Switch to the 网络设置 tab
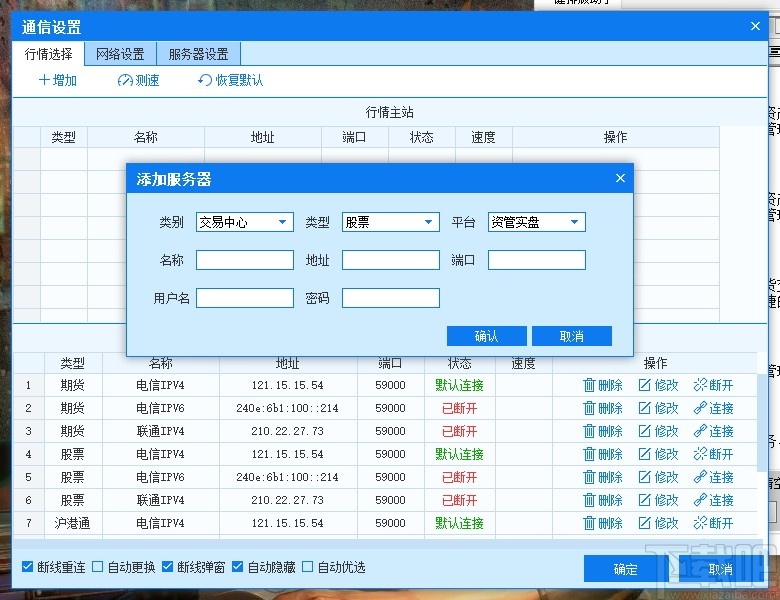This screenshot has width=780, height=600. 120,54
